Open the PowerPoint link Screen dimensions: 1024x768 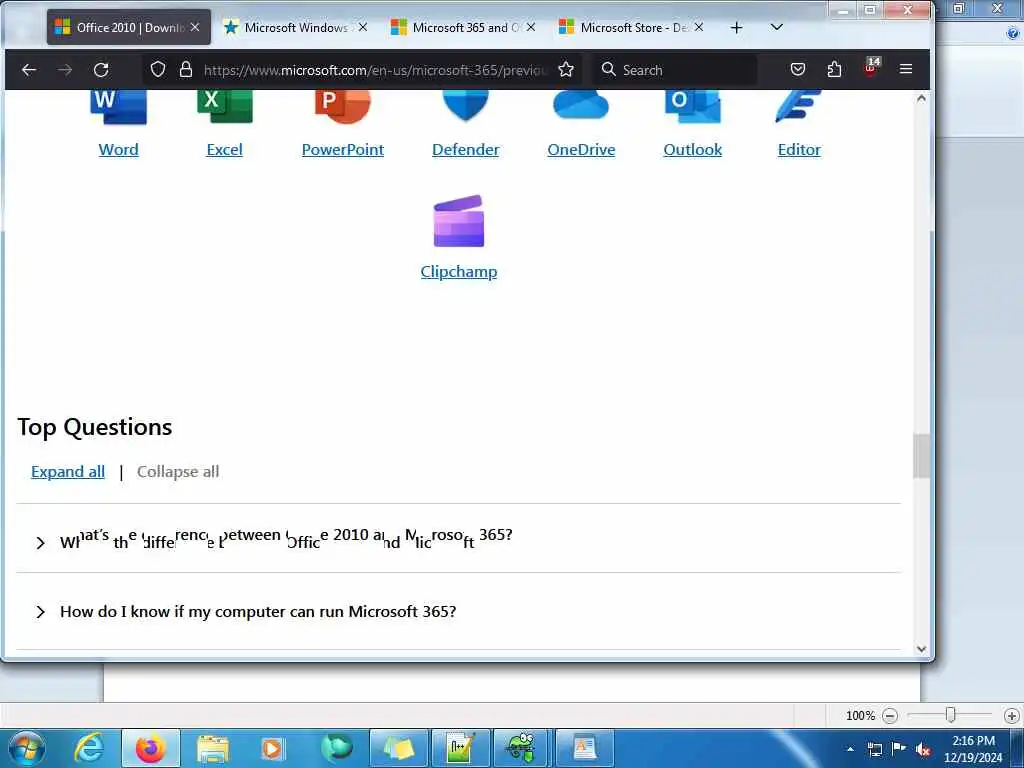[x=343, y=150]
